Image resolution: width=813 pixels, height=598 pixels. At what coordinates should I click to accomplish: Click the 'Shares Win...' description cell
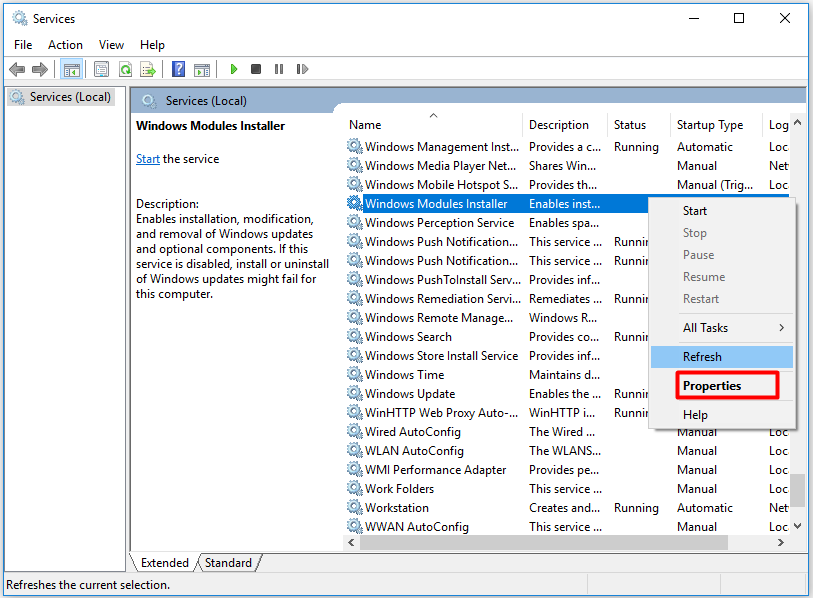tap(562, 165)
